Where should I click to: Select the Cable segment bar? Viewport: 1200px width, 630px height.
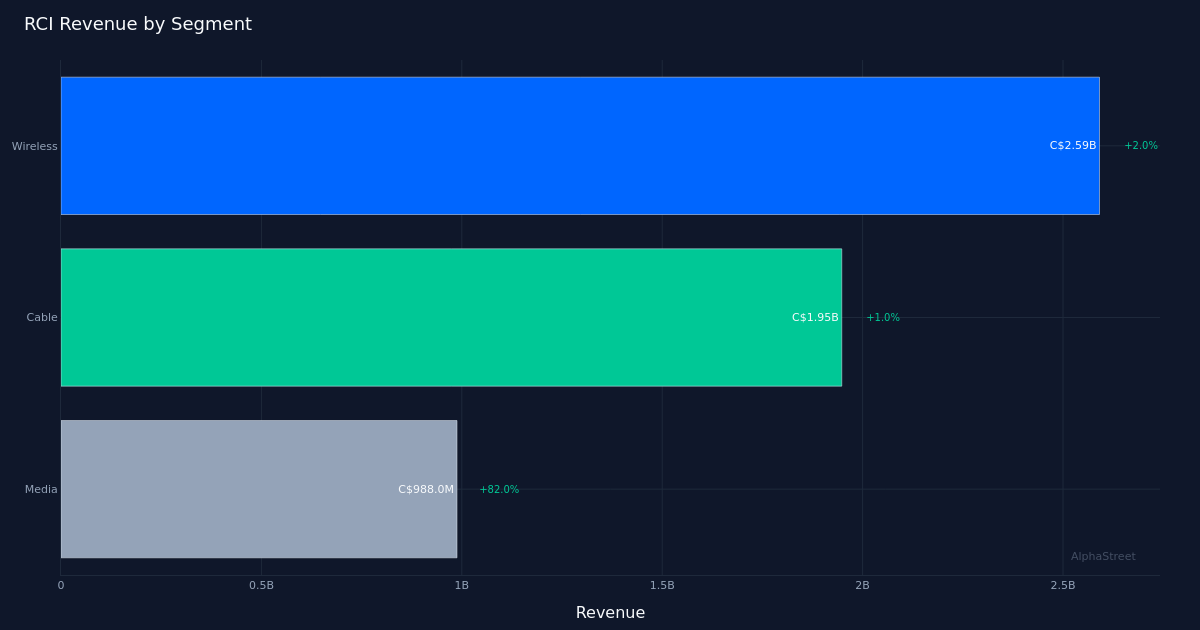coord(450,317)
